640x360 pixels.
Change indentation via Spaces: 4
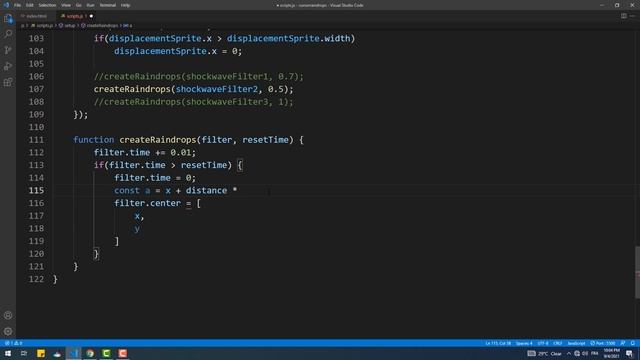click(x=524, y=343)
